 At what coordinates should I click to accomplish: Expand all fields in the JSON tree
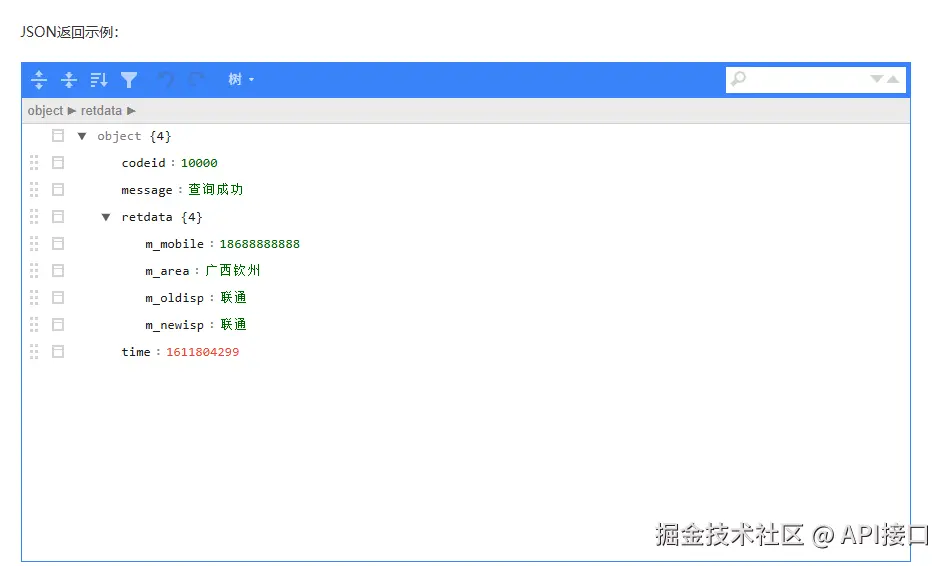39,80
